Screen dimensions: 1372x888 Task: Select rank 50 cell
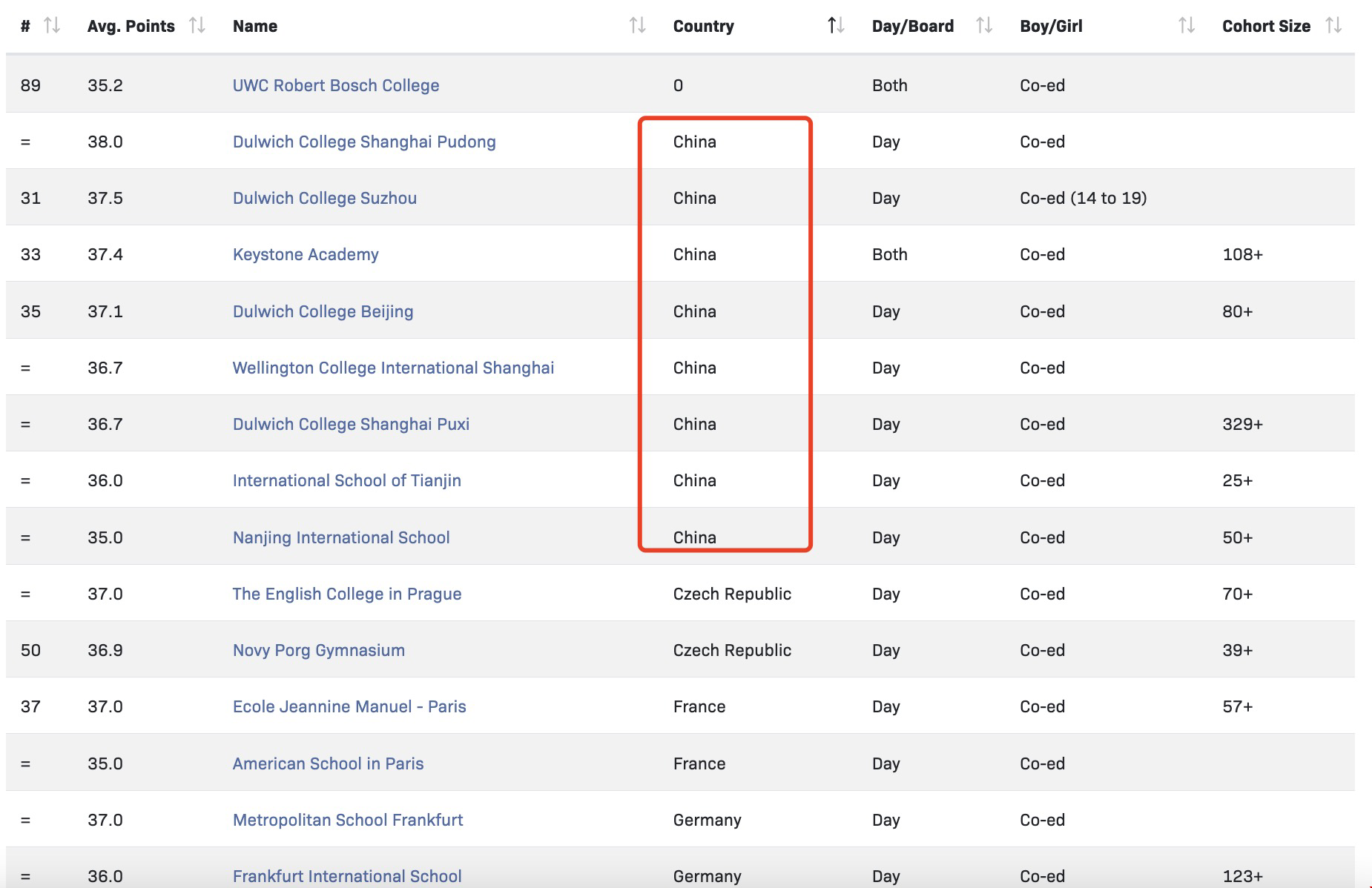point(30,650)
